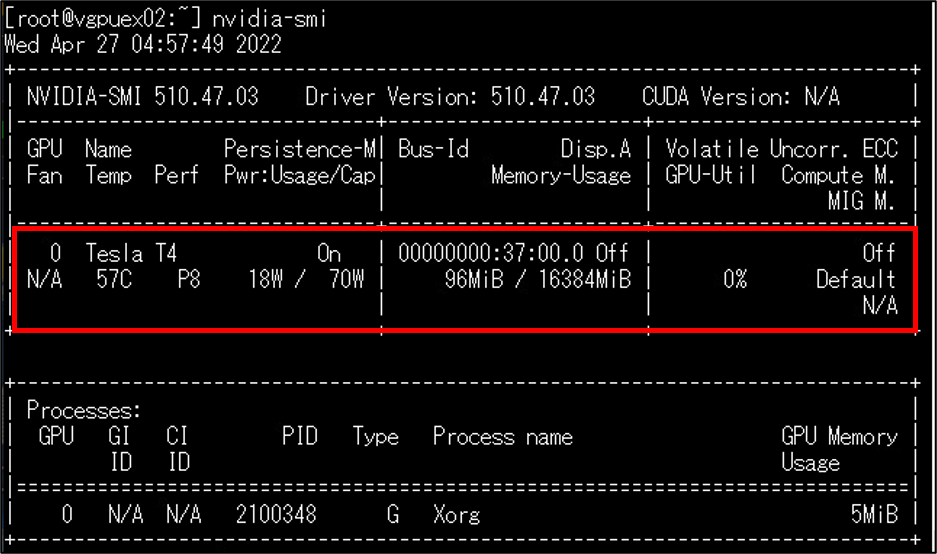Click the Bus-Id column header
The width and height of the screenshot is (937, 554).
433,149
